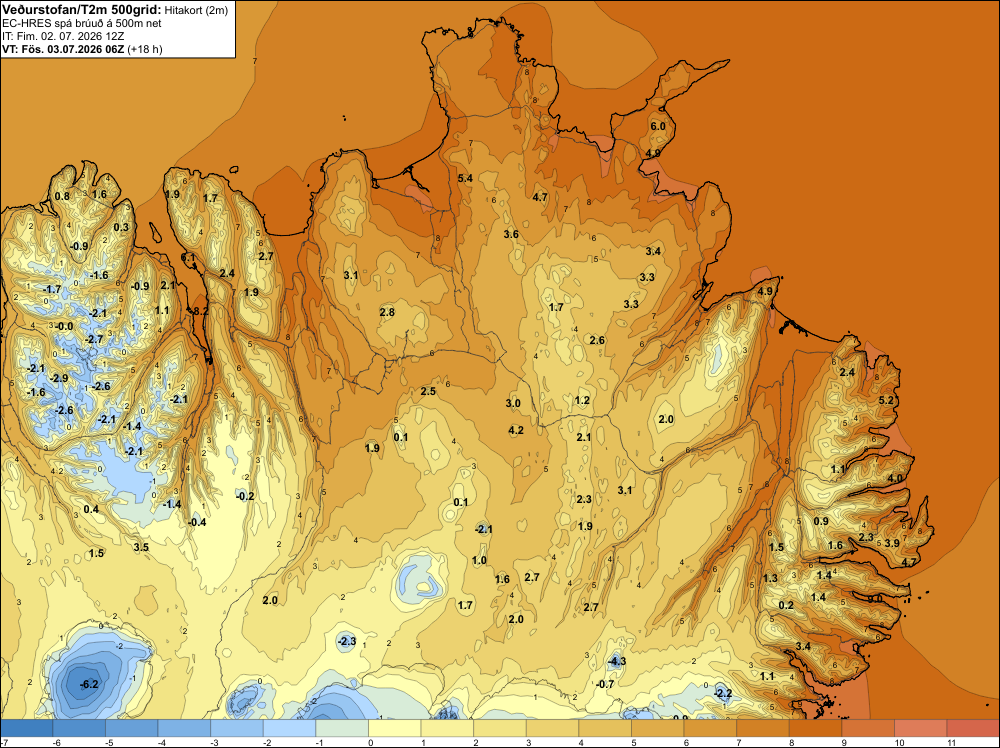Image resolution: width=1000 pixels, height=748 pixels.
Task: Click the title 'Veðurstofan/T2m 500grid: Hitakort (2m)'
Action: pos(115,10)
